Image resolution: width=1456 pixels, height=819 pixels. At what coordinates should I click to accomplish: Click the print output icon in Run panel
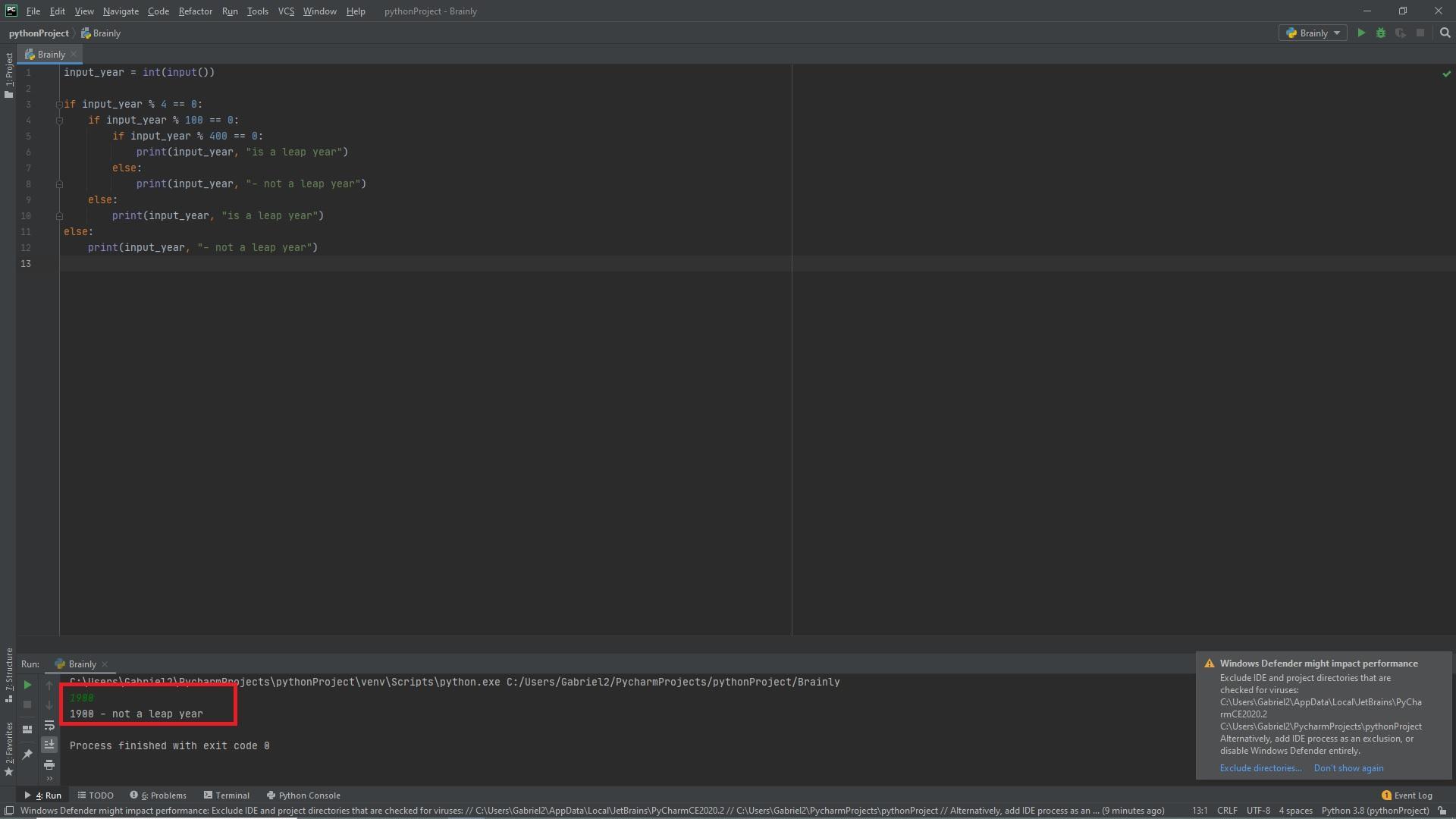coord(49,764)
